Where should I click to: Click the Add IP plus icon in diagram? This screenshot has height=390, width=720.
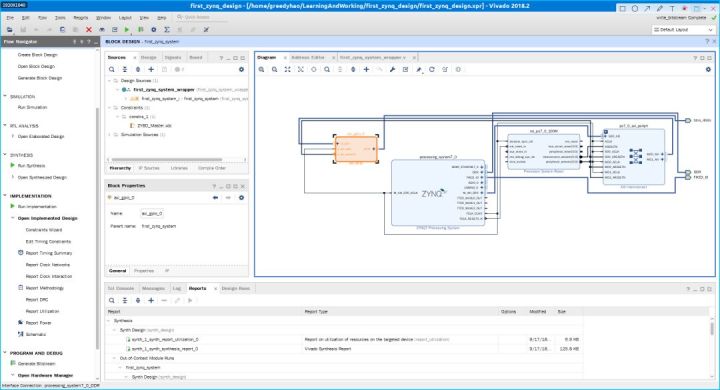pos(366,69)
